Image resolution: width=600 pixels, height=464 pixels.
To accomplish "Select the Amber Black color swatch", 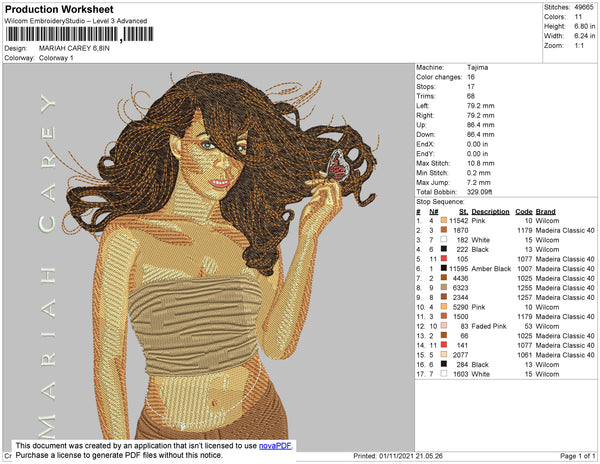I will click(444, 269).
